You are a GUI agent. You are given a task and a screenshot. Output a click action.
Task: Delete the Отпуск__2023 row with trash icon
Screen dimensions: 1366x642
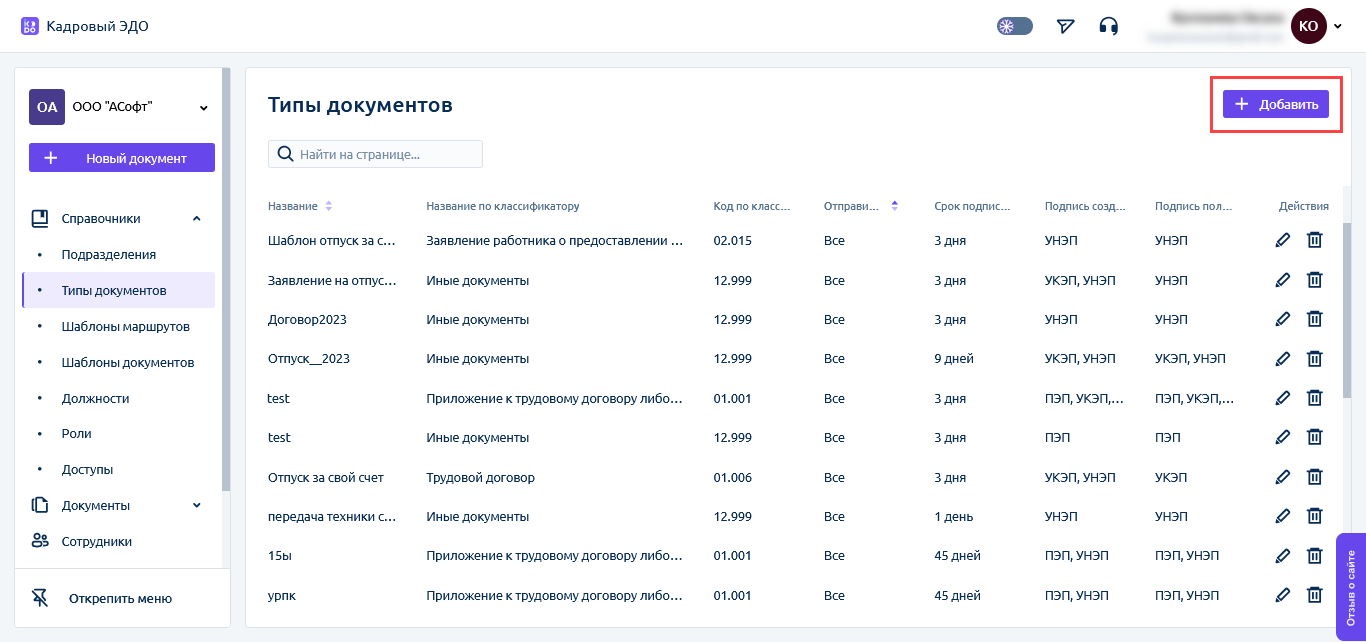tap(1315, 359)
